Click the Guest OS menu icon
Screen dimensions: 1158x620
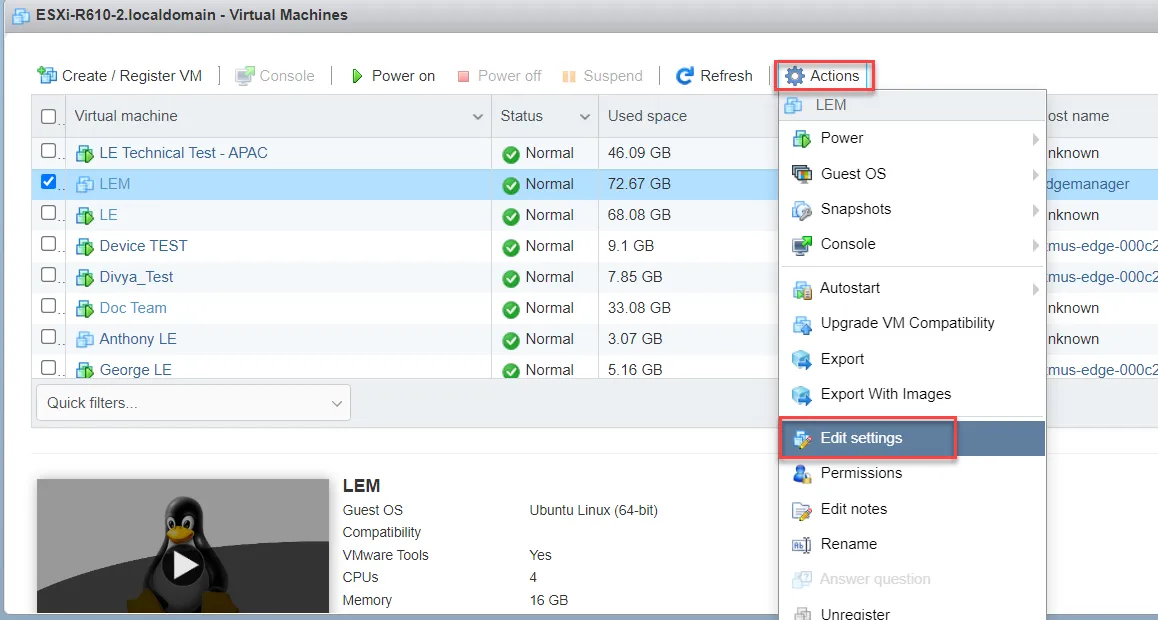coord(801,173)
